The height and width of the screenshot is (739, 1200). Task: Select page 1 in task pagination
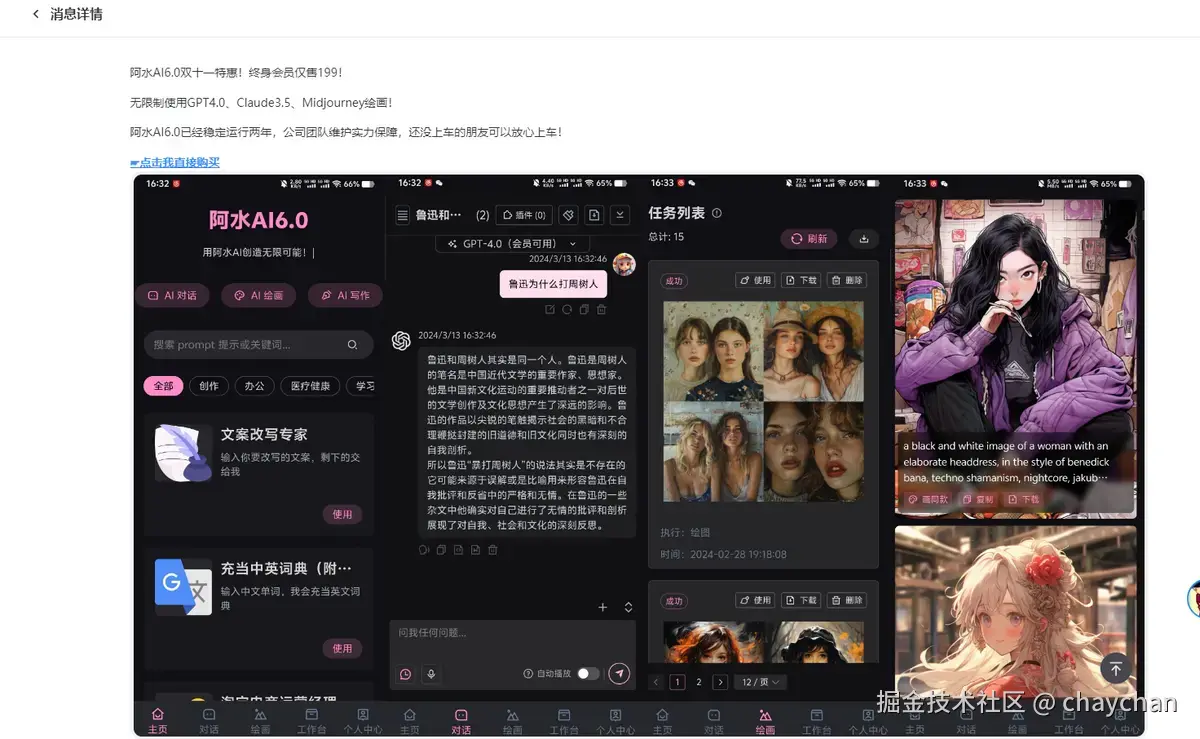677,682
